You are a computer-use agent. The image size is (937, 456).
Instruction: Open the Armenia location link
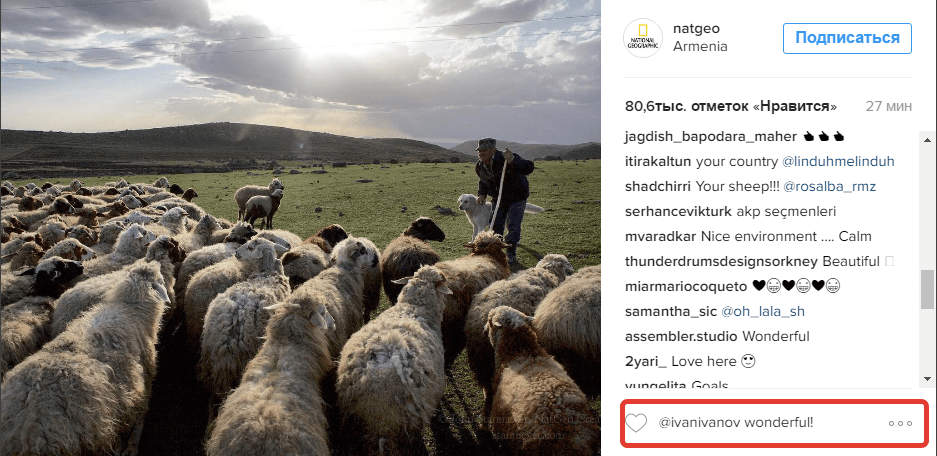700,47
